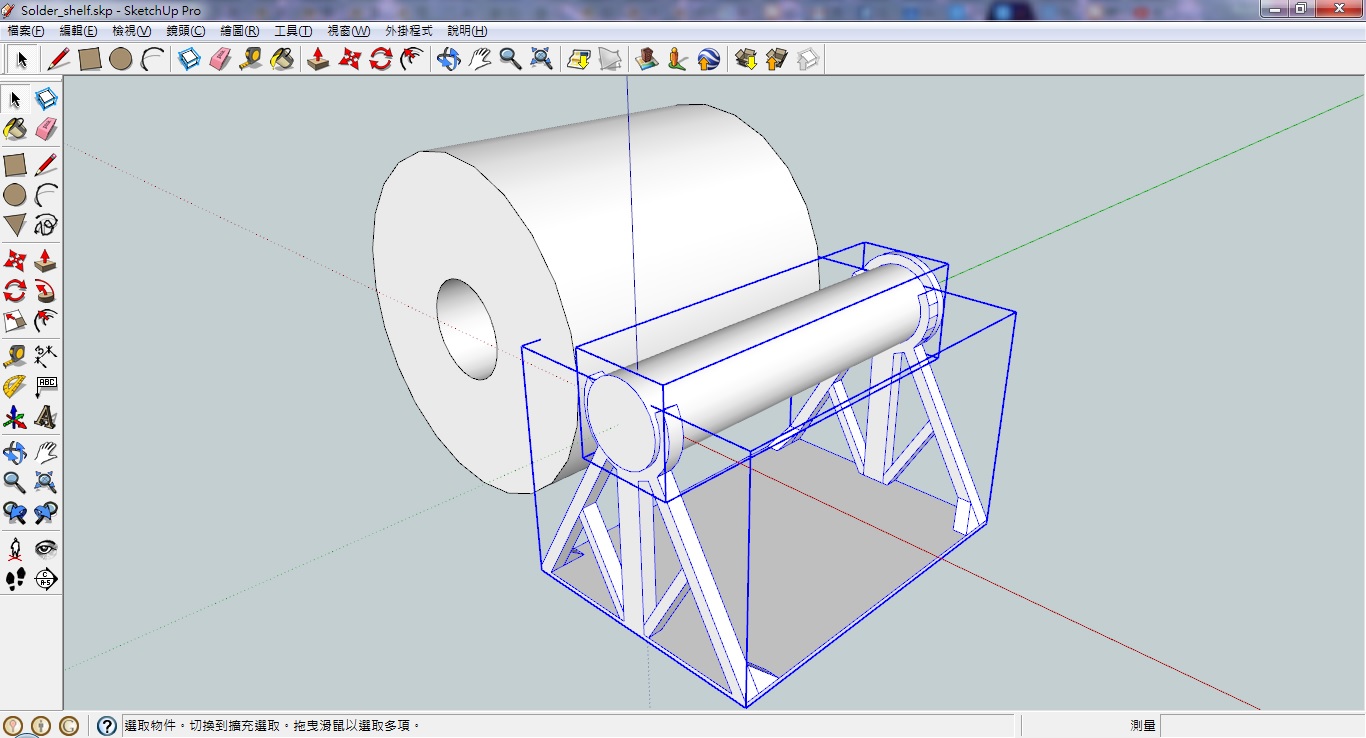Choose Tape Measure in left tool palette

tap(15, 356)
